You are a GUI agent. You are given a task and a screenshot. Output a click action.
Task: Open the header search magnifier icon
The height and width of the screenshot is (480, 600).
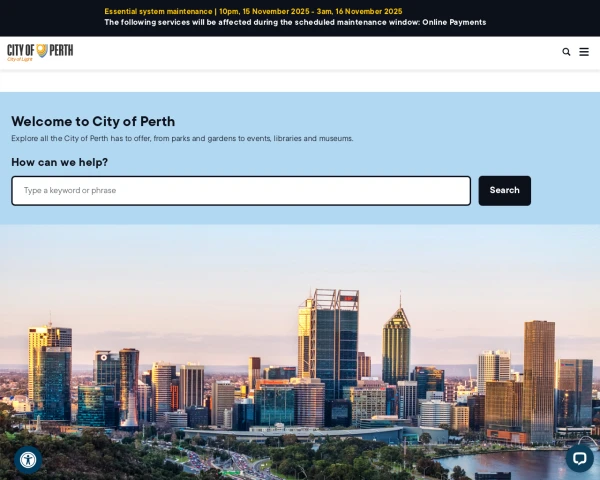pyautogui.click(x=566, y=52)
